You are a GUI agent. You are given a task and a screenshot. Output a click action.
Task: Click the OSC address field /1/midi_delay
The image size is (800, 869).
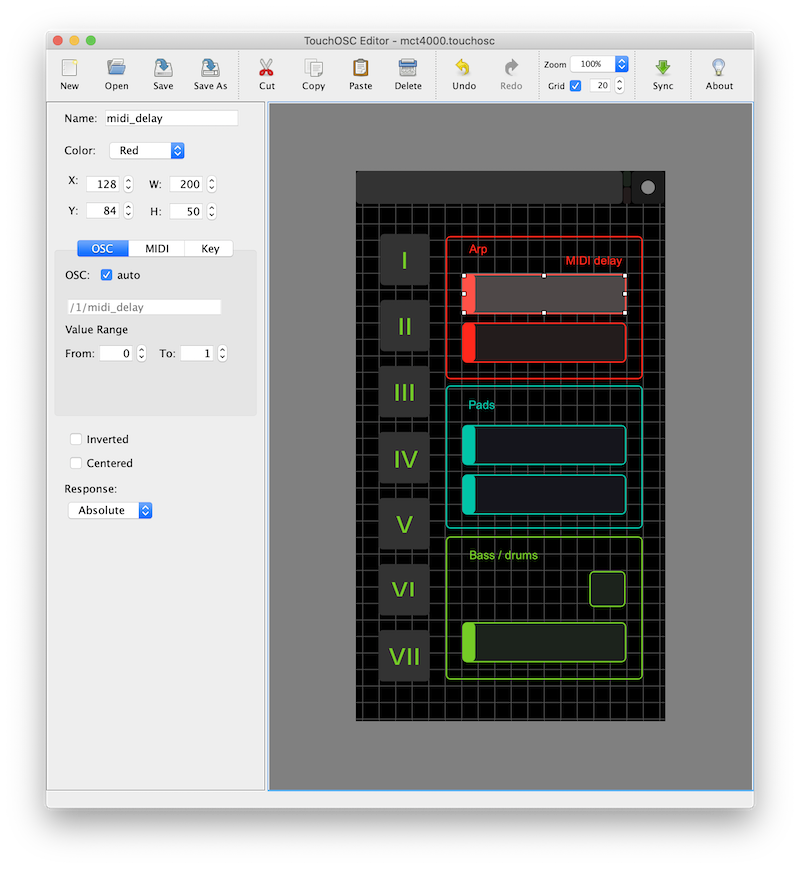[x=144, y=307]
